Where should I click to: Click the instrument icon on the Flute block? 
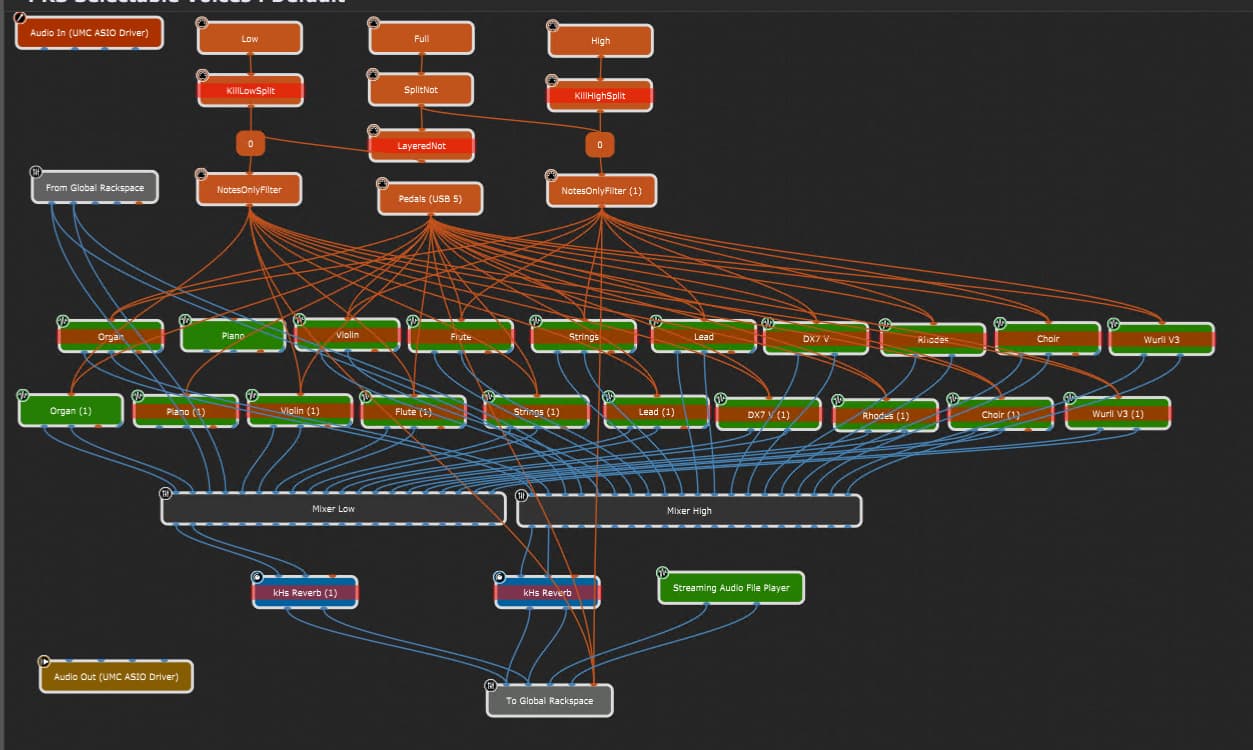point(413,321)
